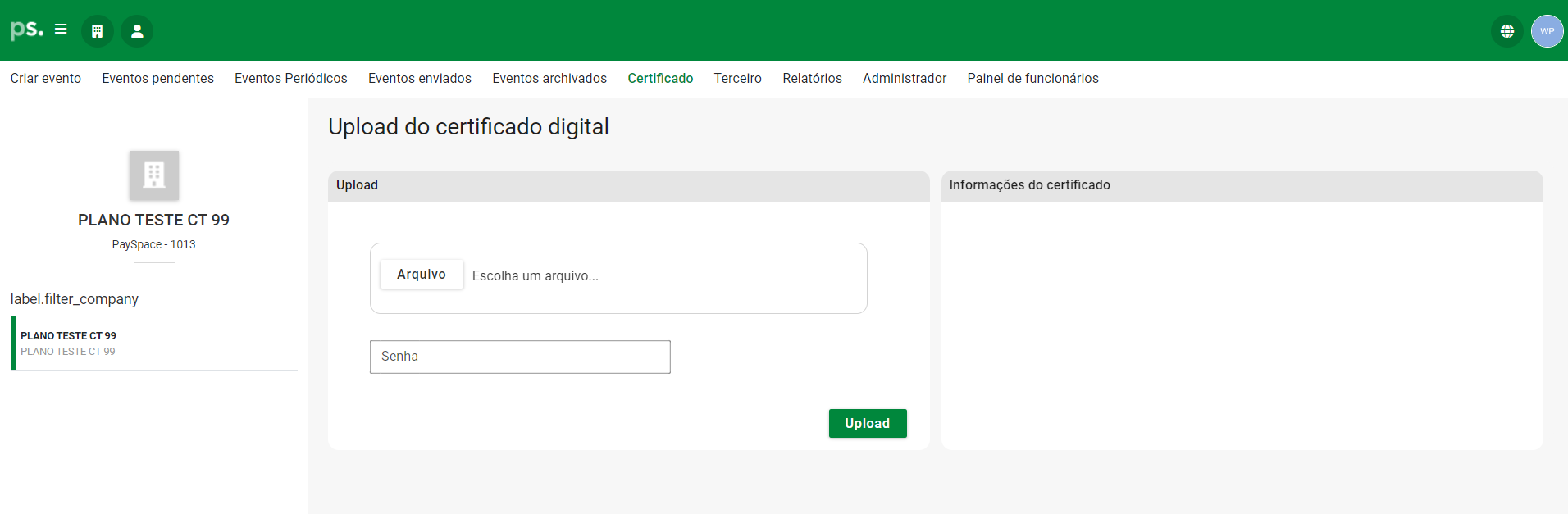Click the user profile icon in header

pos(137,31)
